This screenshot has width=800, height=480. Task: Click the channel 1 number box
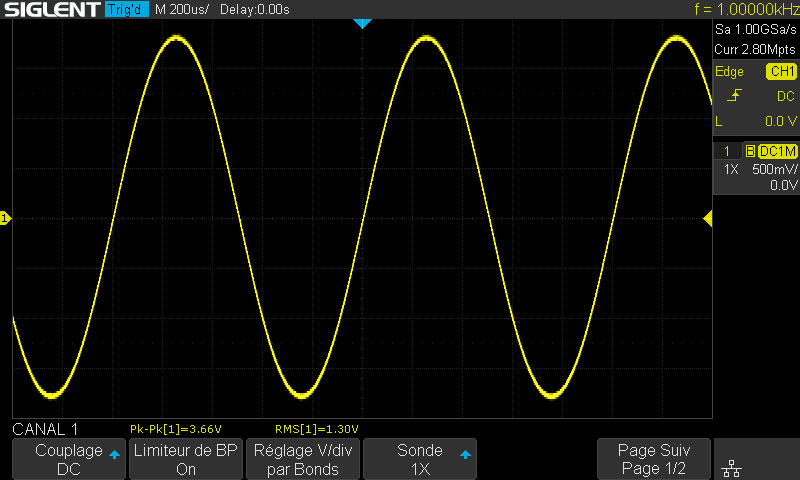[727, 151]
